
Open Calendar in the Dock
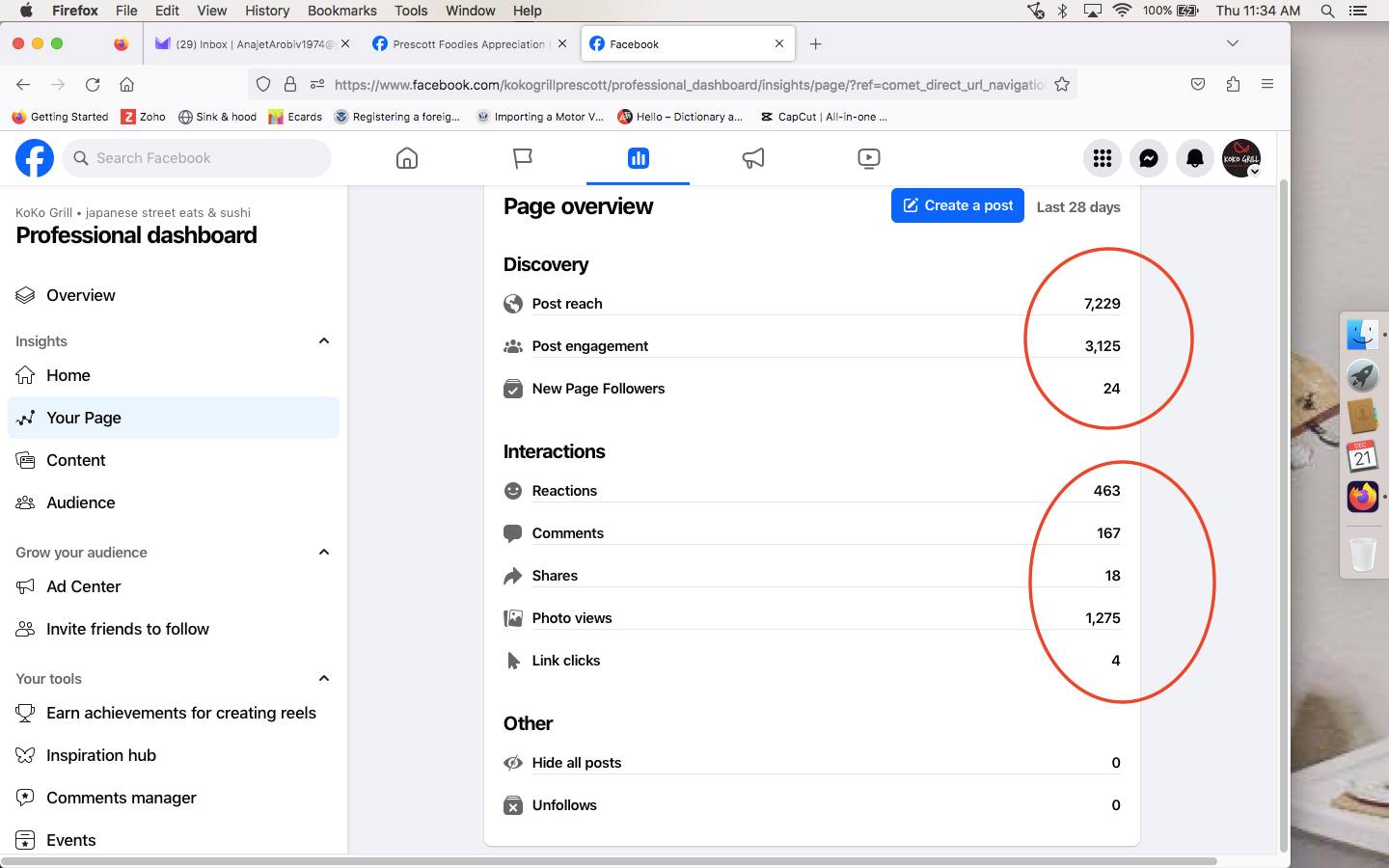1362,456
